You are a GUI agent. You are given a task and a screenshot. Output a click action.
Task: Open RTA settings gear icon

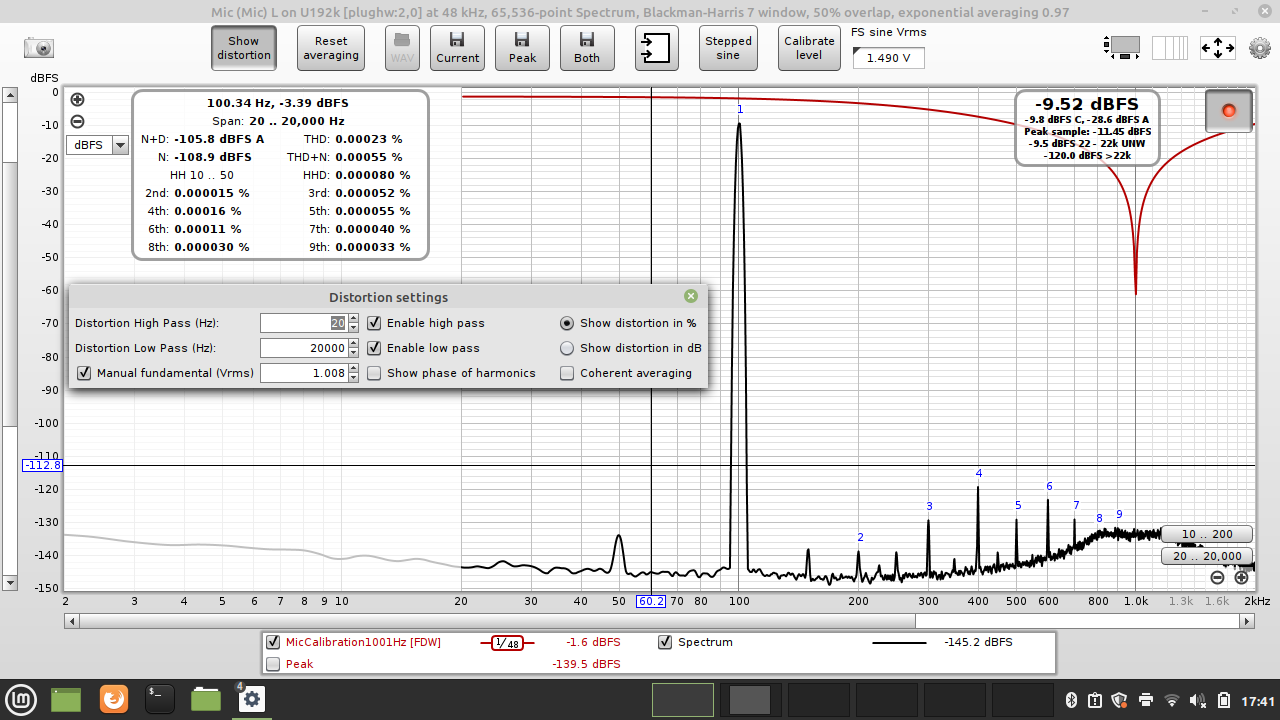(x=1259, y=47)
